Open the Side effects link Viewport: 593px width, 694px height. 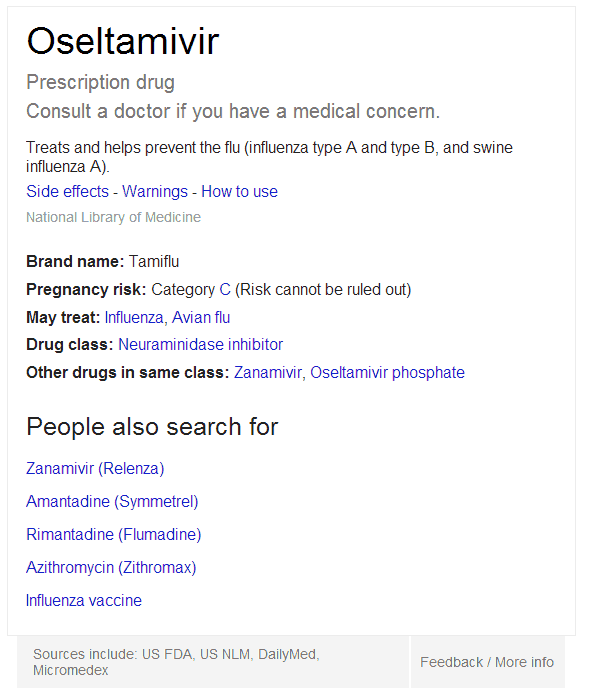point(67,191)
